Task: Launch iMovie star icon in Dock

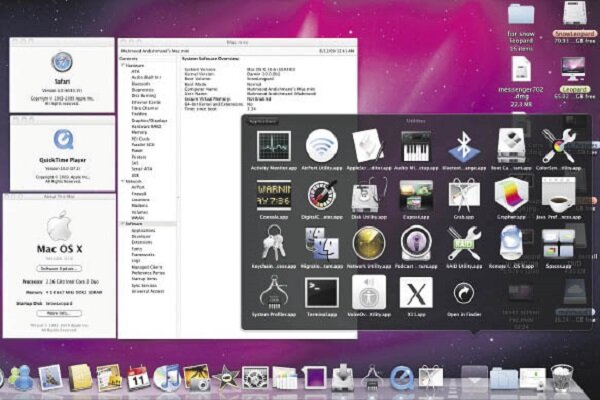Action: [225, 378]
